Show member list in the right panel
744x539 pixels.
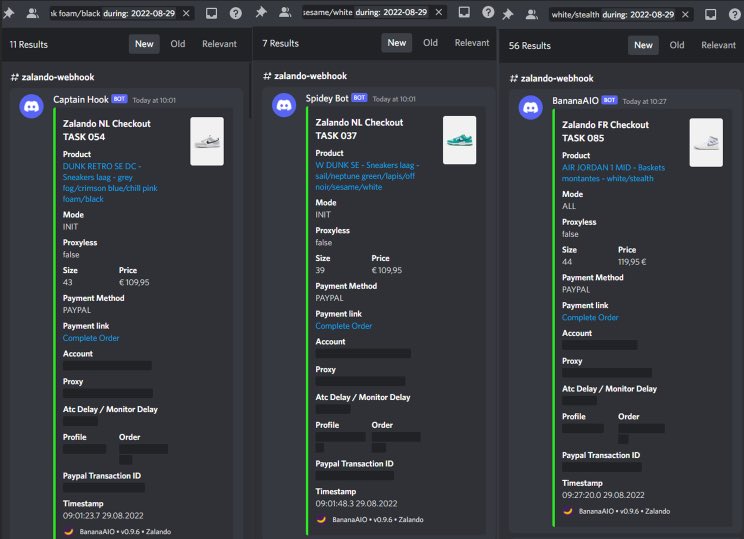(x=531, y=14)
